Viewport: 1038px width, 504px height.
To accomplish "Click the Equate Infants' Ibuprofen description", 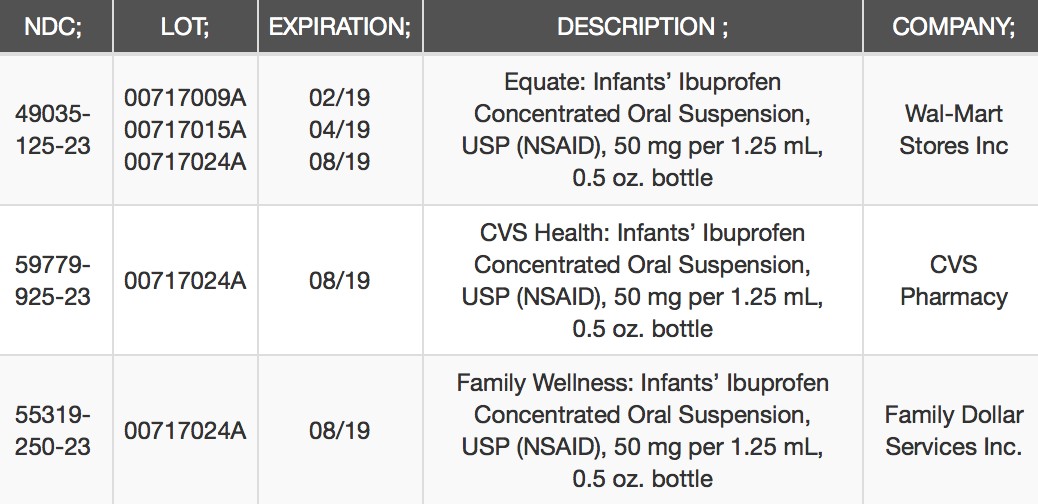I will point(643,130).
